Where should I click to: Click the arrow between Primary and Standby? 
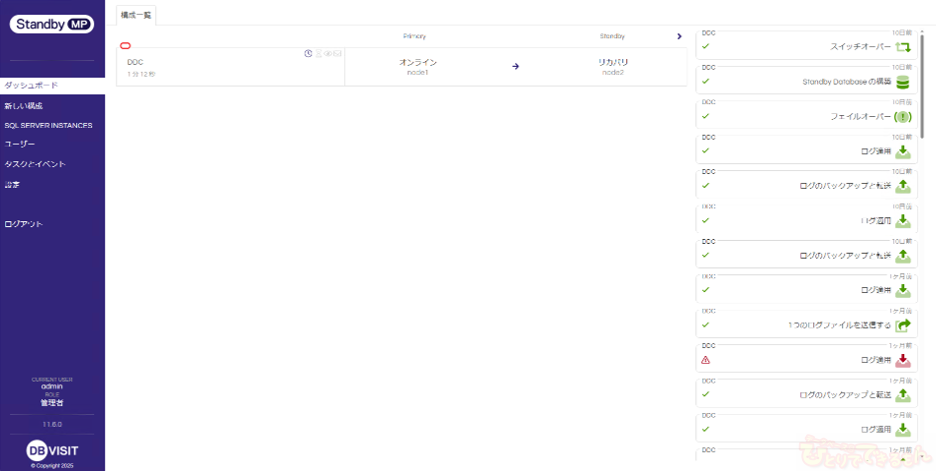click(x=516, y=66)
